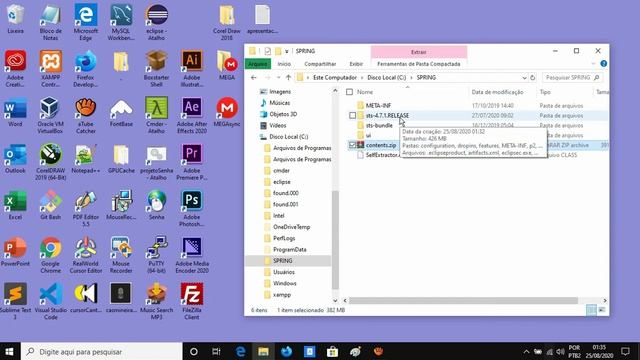Open the XAMPP Control Panel shortcut
640x360 pixels.
[51, 69]
